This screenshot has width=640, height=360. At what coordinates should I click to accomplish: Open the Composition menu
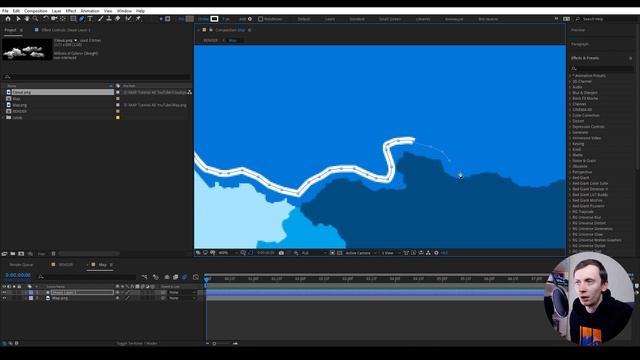coord(36,11)
